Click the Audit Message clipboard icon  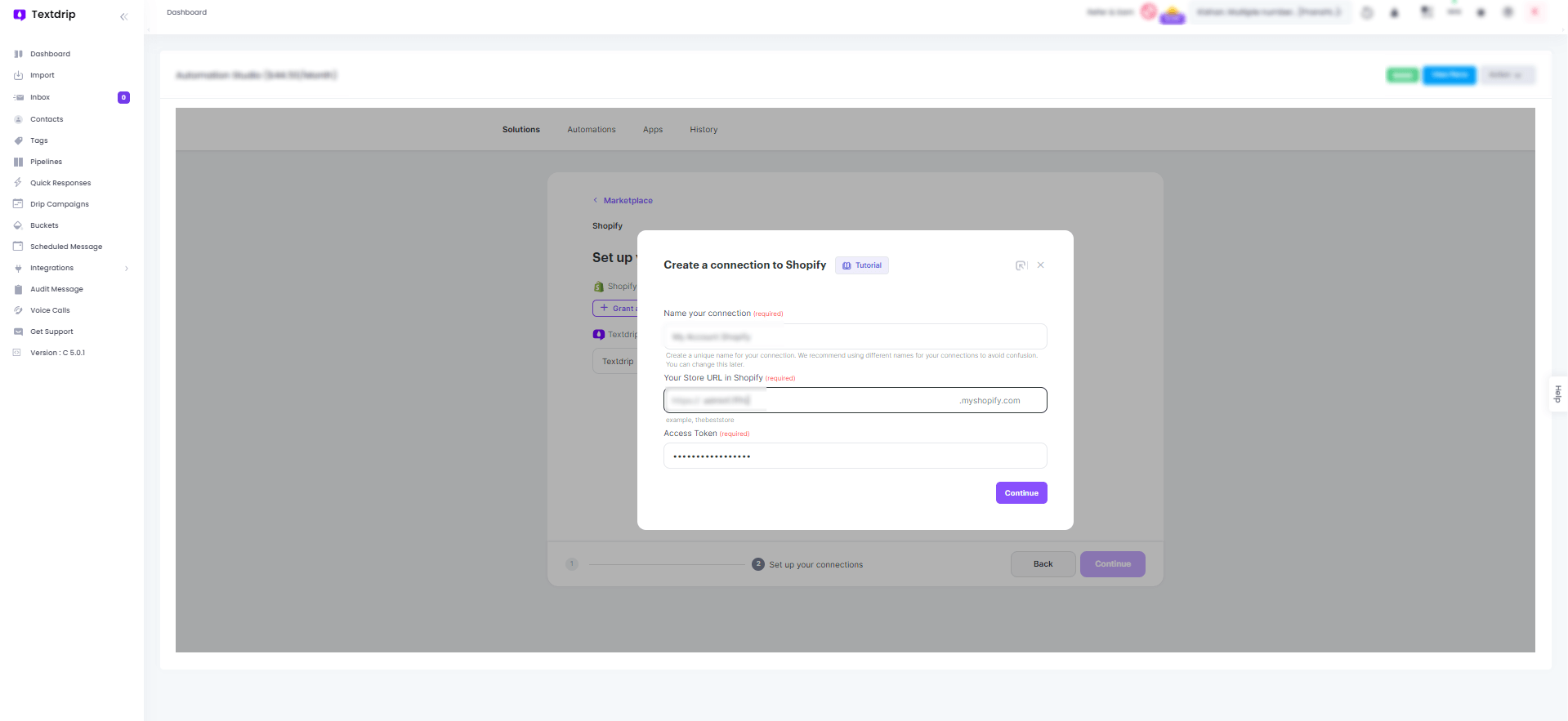click(x=18, y=289)
